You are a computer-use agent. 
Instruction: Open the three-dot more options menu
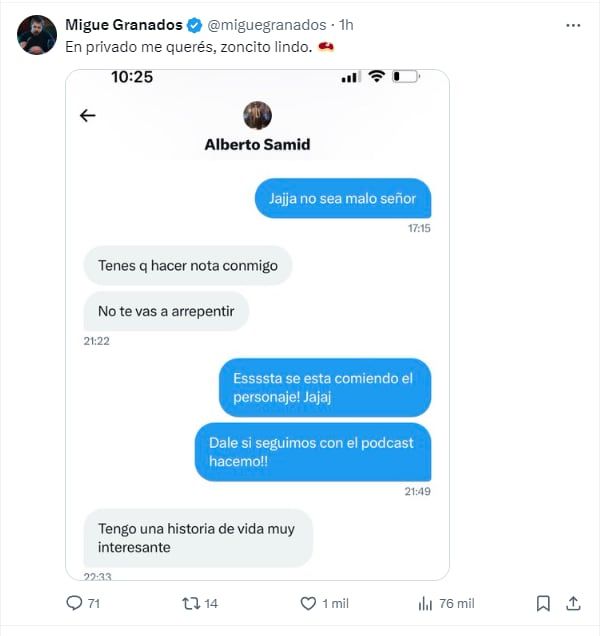[572, 24]
